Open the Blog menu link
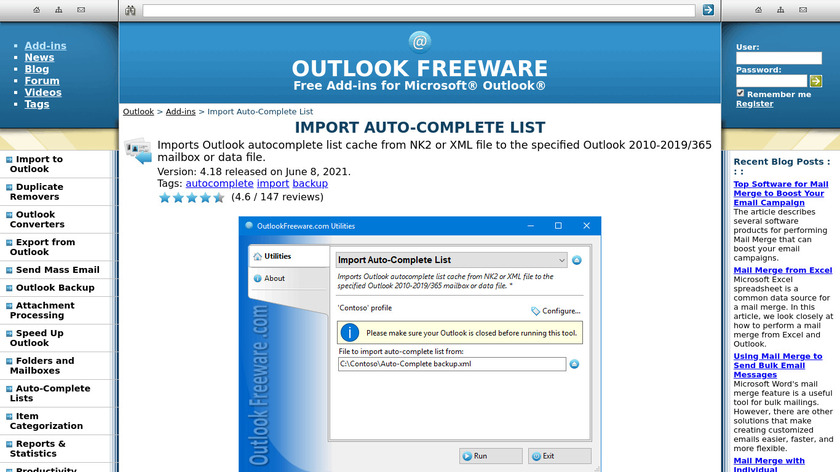The height and width of the screenshot is (472, 840). coord(36,69)
